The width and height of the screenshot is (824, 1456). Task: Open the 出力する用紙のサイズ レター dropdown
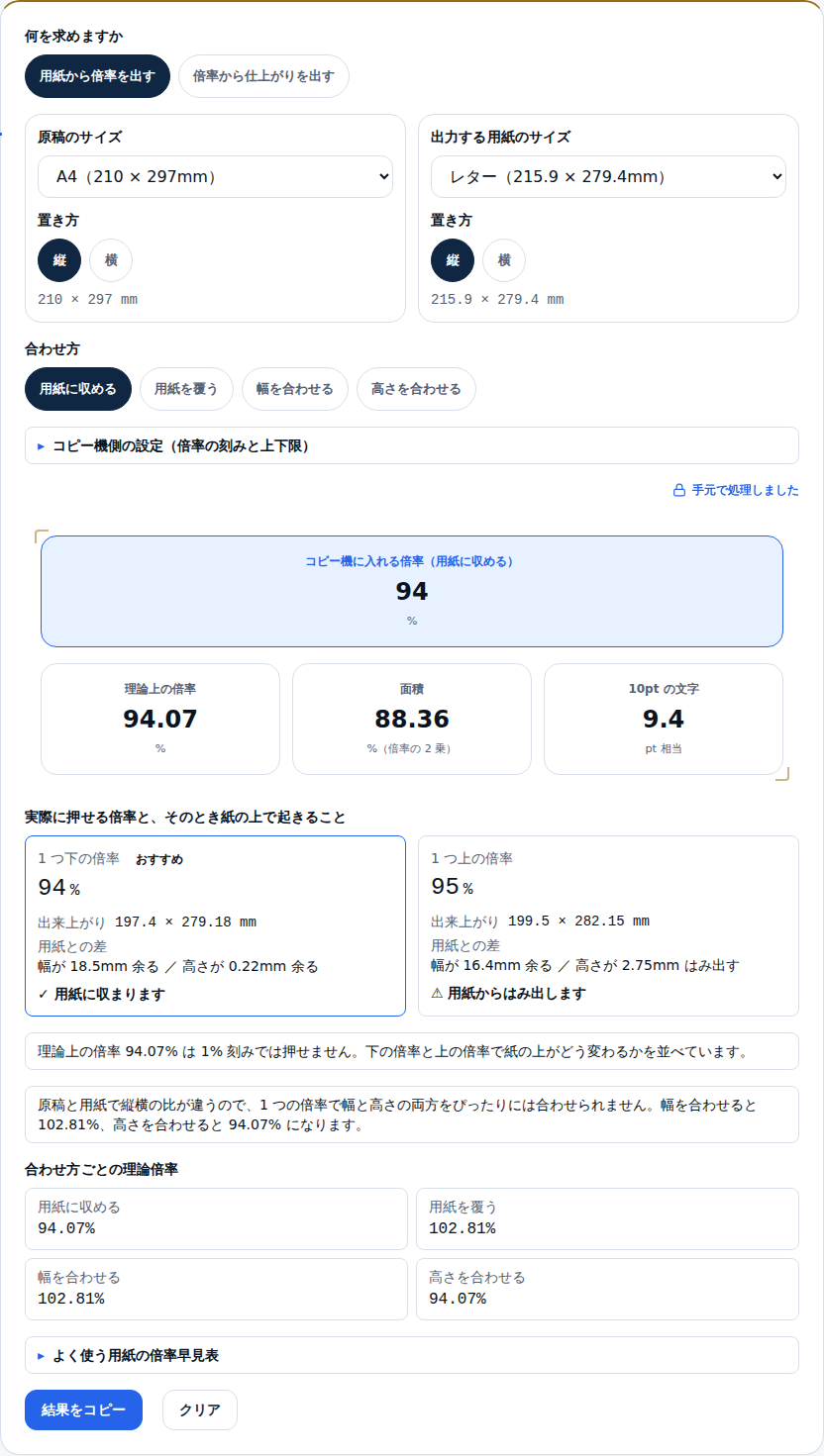pos(608,177)
